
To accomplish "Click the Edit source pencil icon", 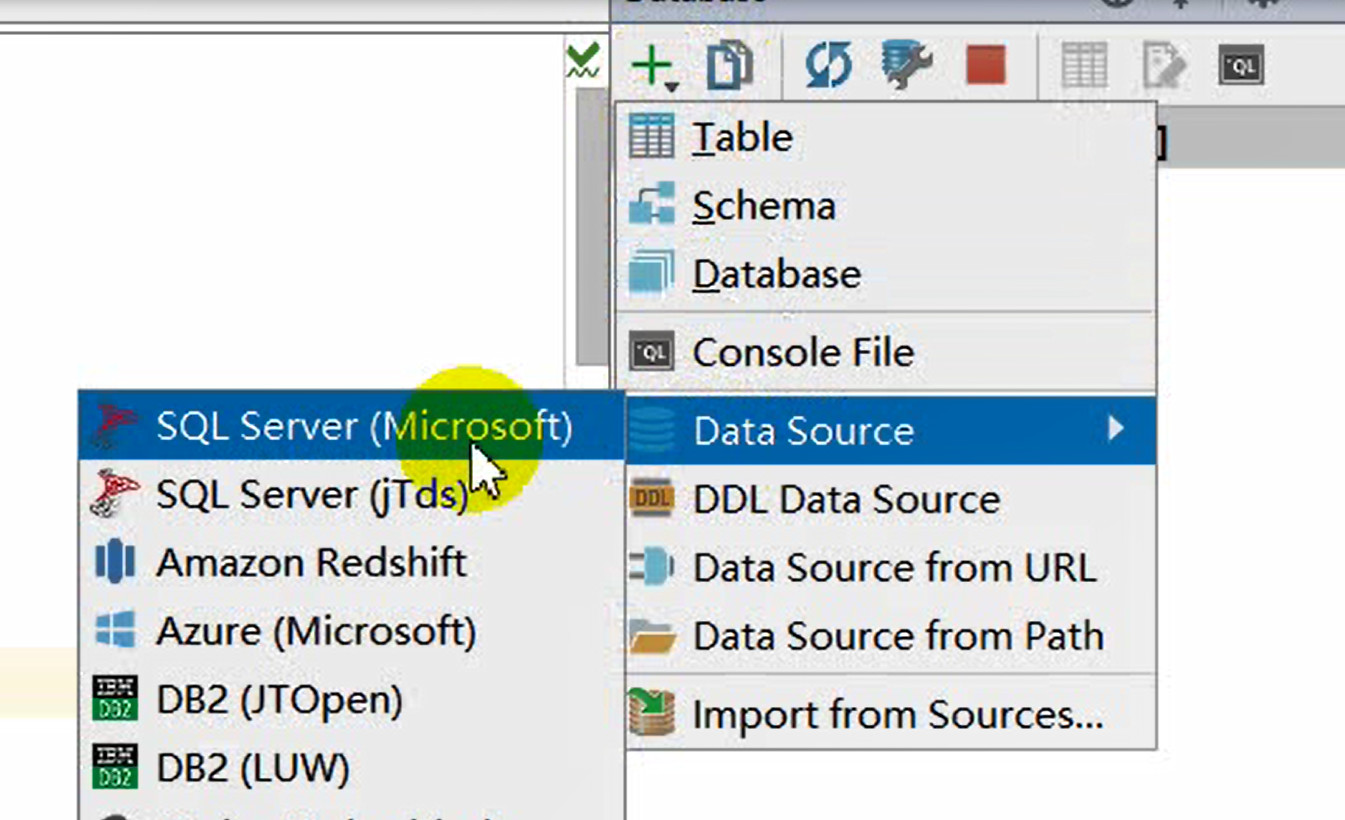I will point(1164,67).
